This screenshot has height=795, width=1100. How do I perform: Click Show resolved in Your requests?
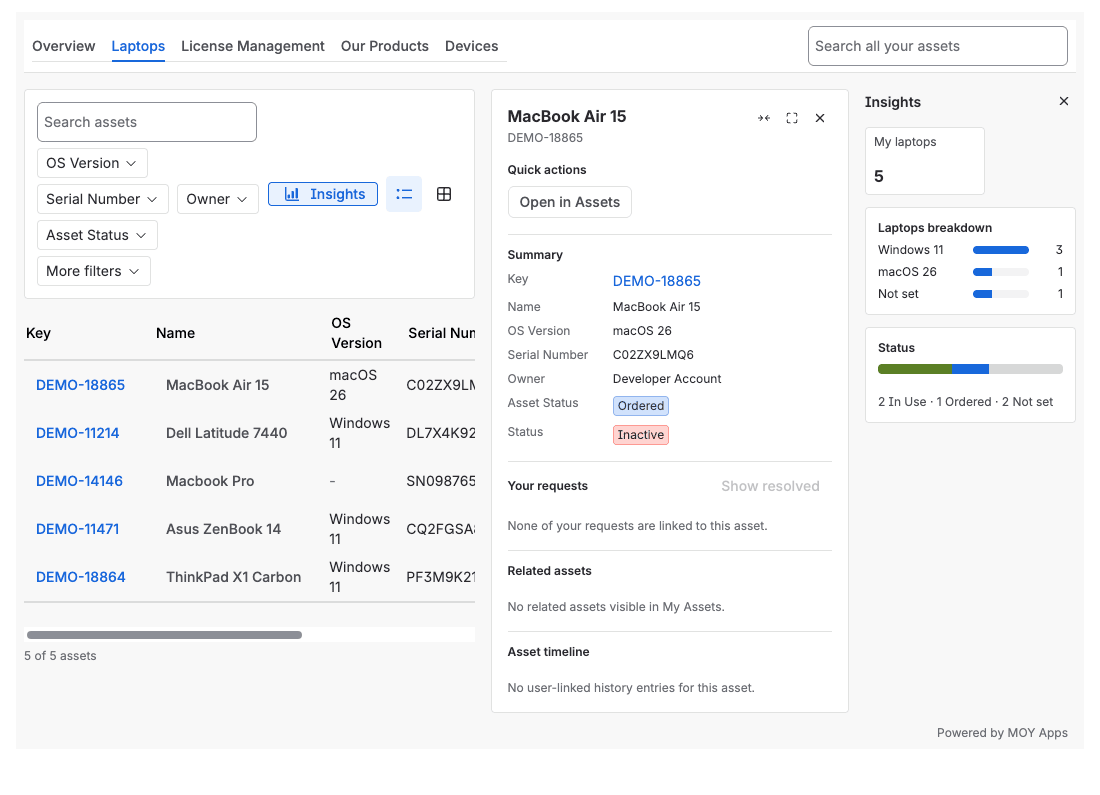pyautogui.click(x=770, y=486)
